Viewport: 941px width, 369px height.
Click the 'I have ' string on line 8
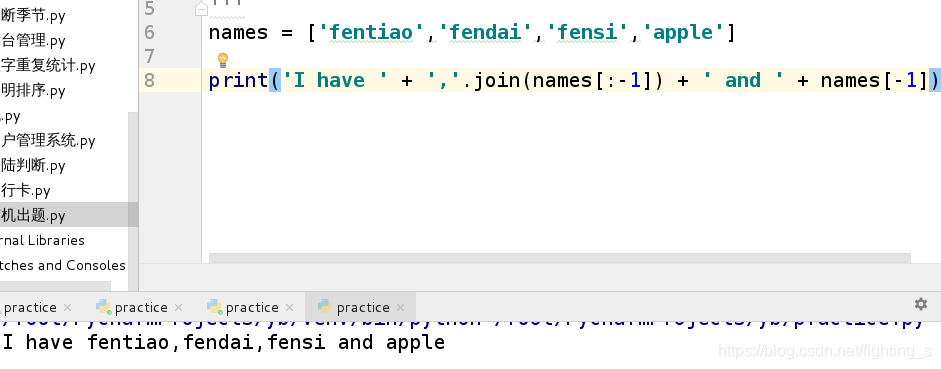click(x=335, y=80)
